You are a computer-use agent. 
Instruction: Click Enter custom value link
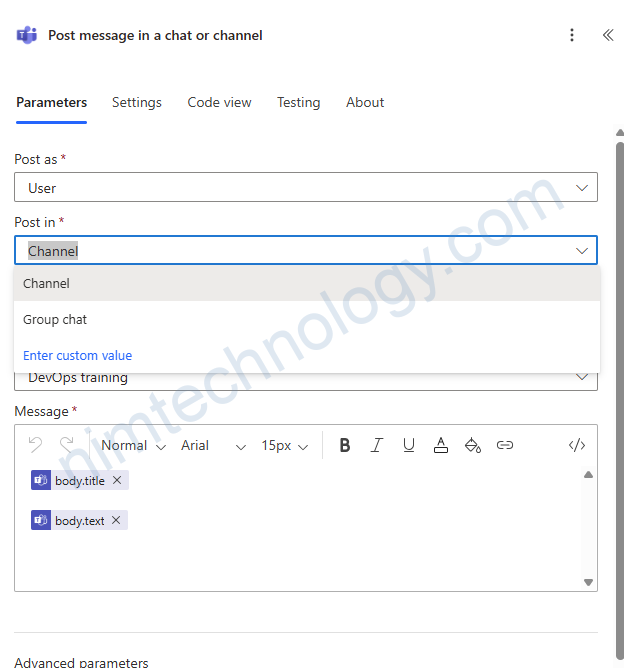coord(78,356)
